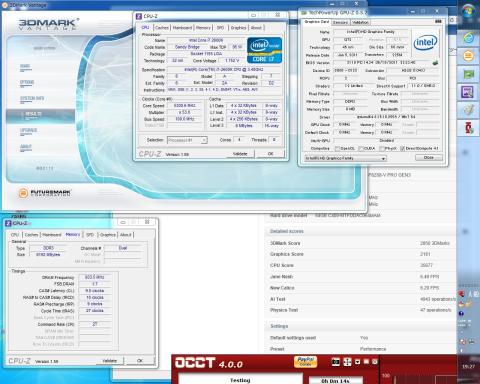Click OK in lower CPU-Z window
Screen dimensions: 480x384
[x=140, y=361]
